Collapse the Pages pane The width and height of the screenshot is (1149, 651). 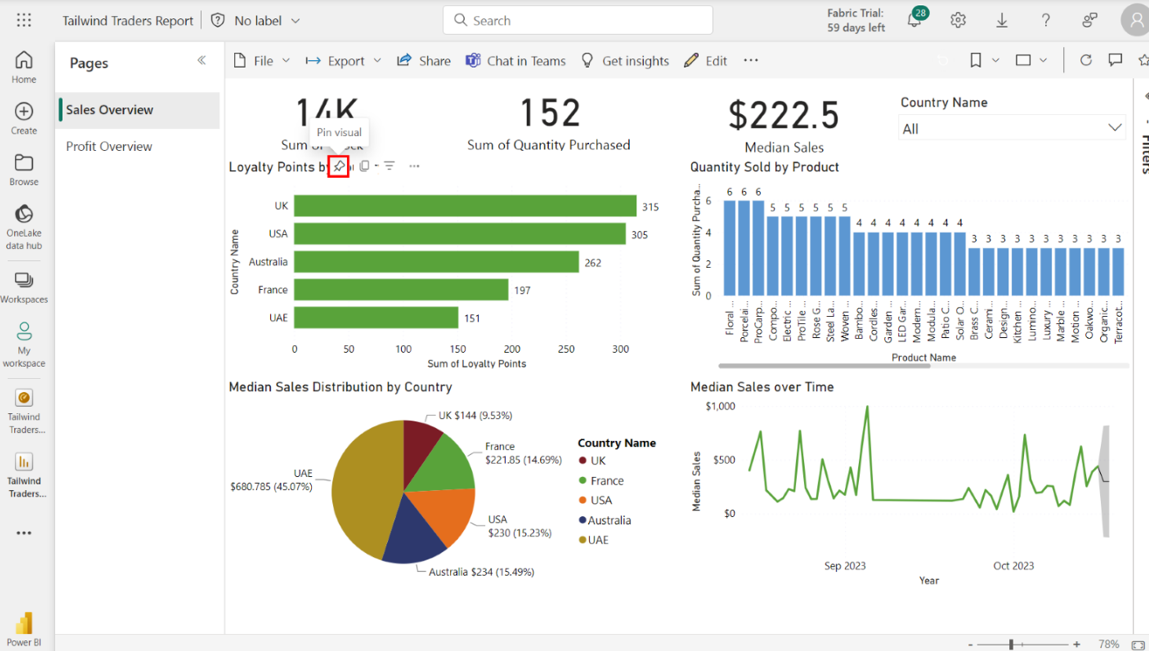pos(202,61)
